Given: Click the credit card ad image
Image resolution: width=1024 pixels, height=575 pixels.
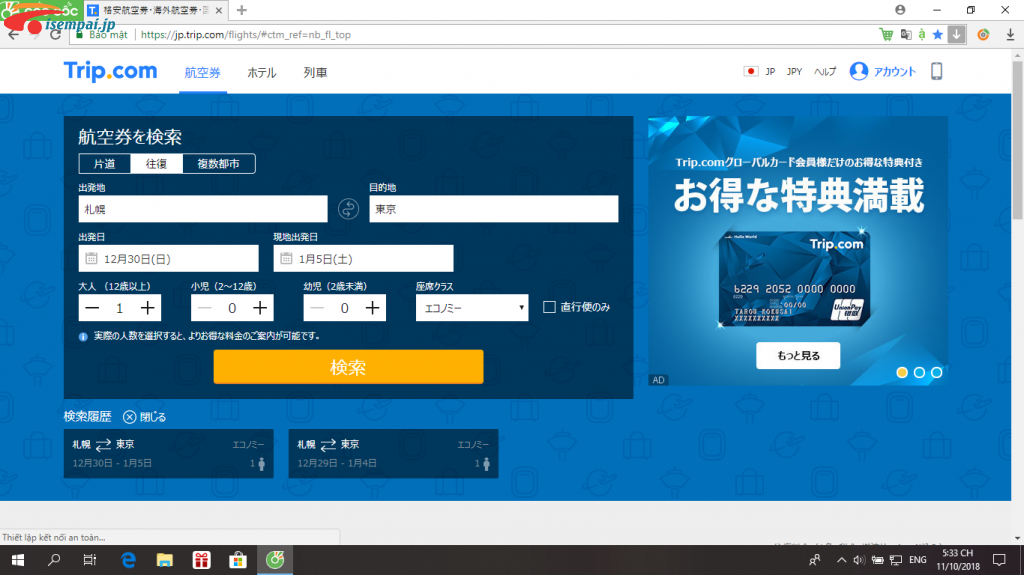Looking at the screenshot, I should pos(794,279).
